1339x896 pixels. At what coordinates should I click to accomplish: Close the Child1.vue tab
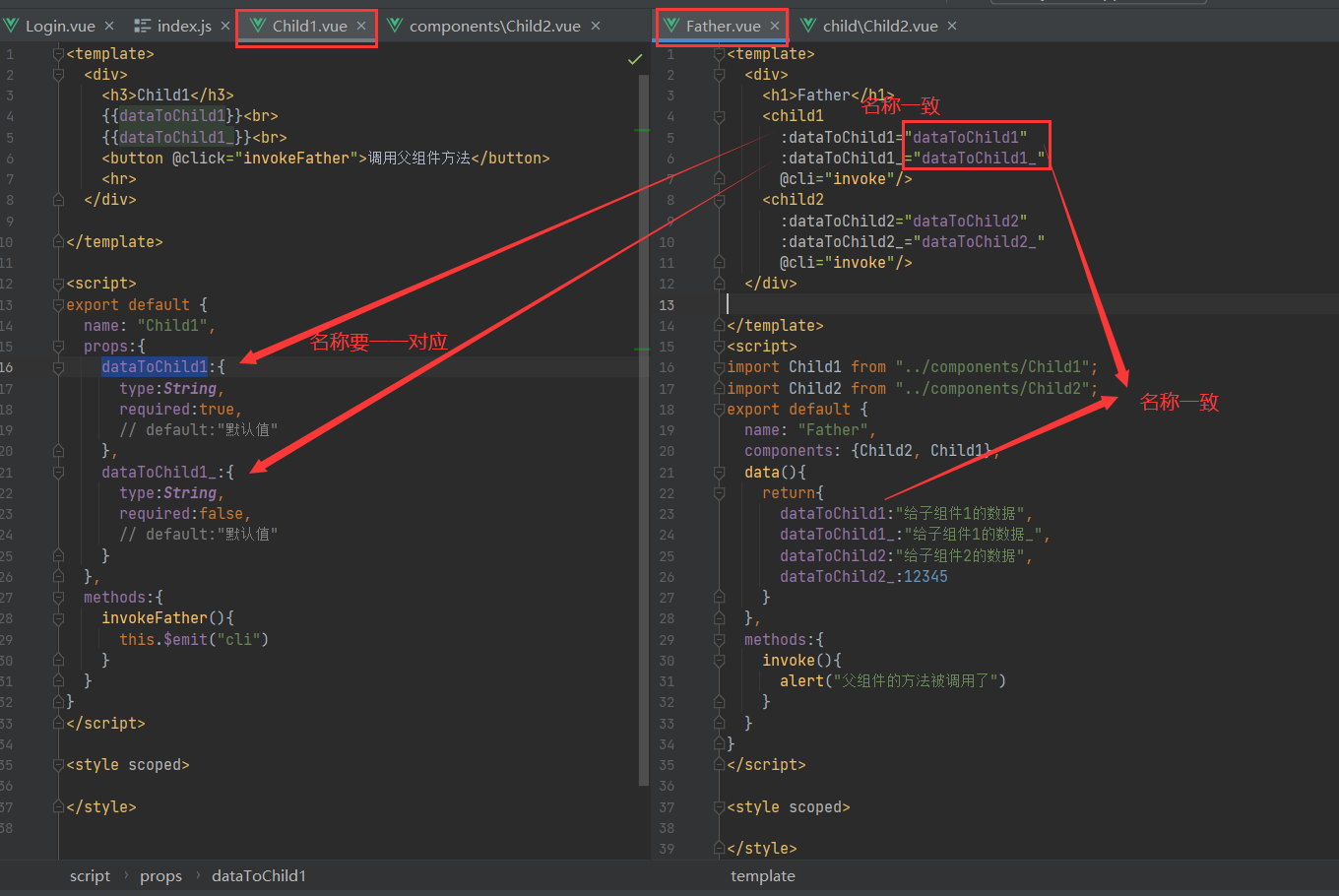[x=361, y=27]
